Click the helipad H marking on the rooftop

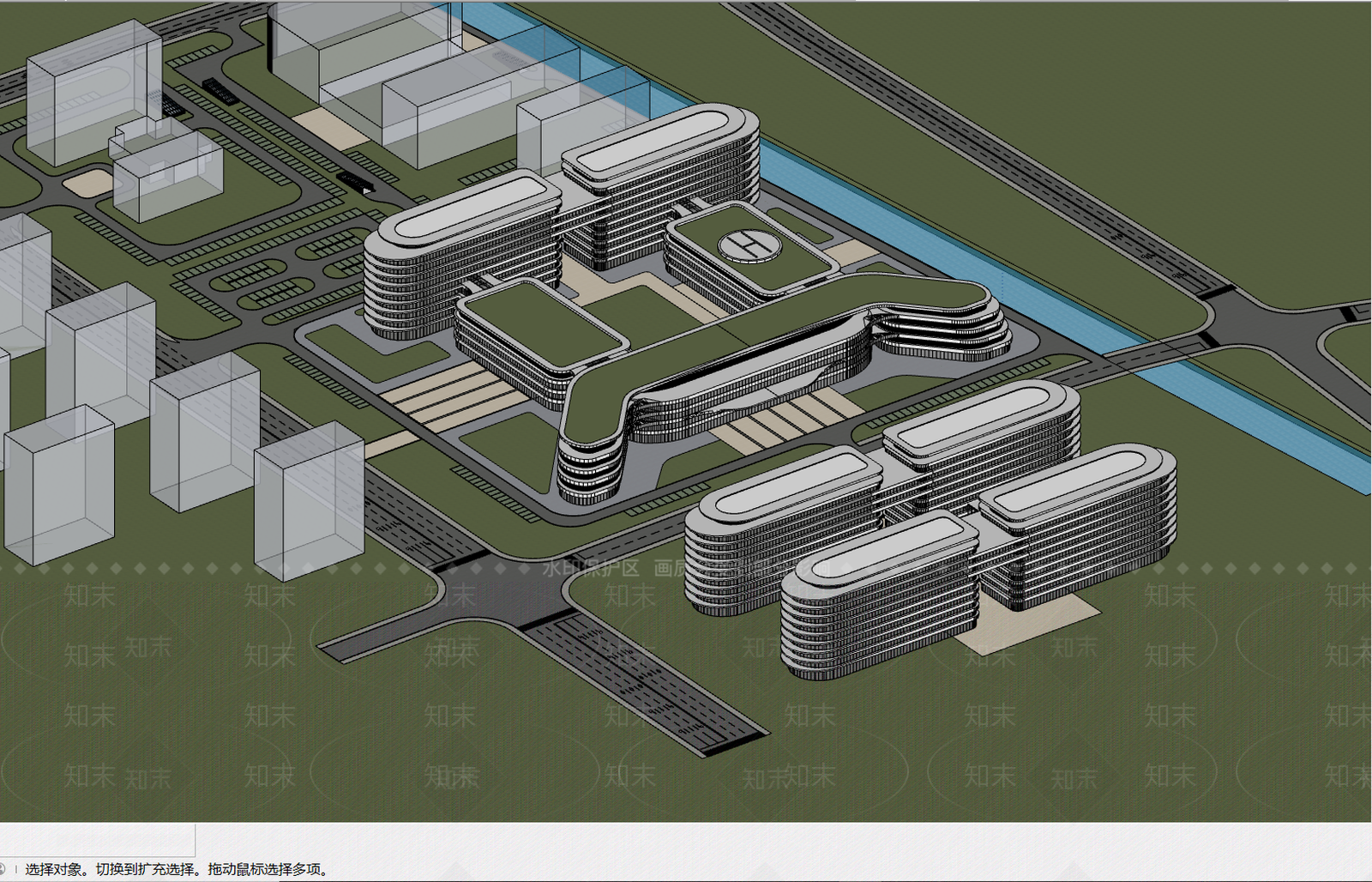coord(750,245)
